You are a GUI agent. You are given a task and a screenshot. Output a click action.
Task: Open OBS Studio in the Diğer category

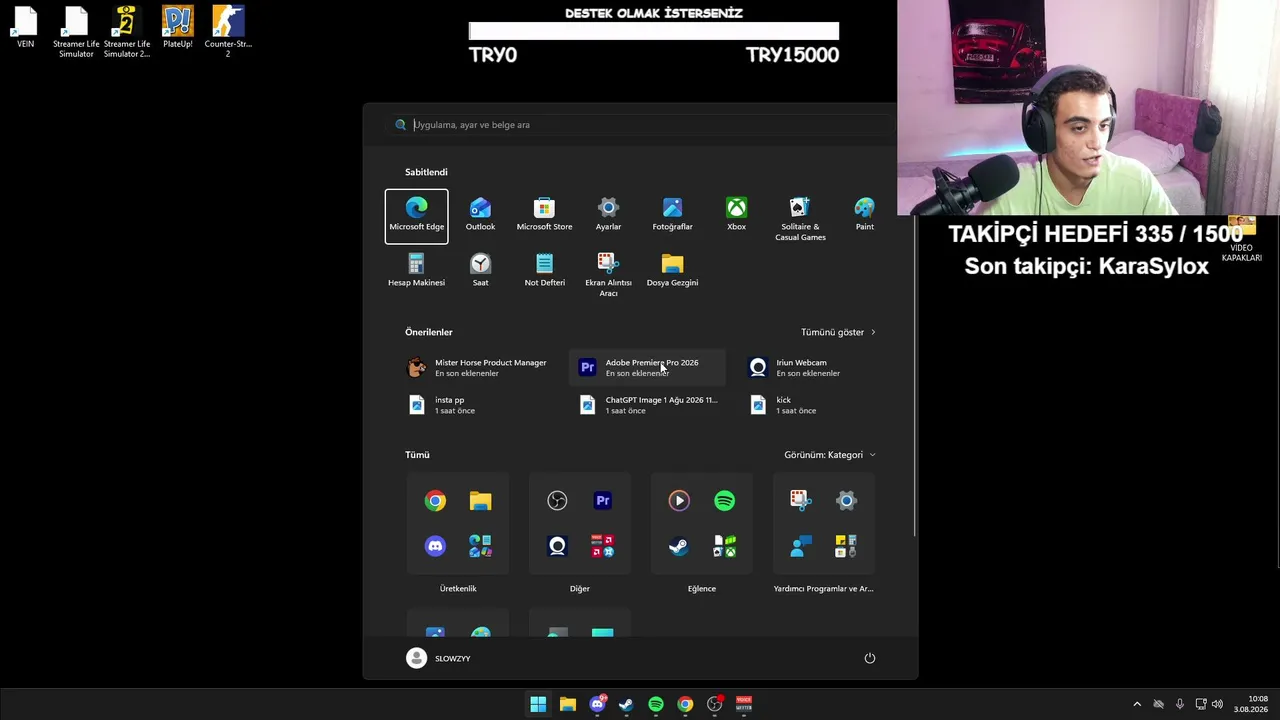(x=557, y=501)
